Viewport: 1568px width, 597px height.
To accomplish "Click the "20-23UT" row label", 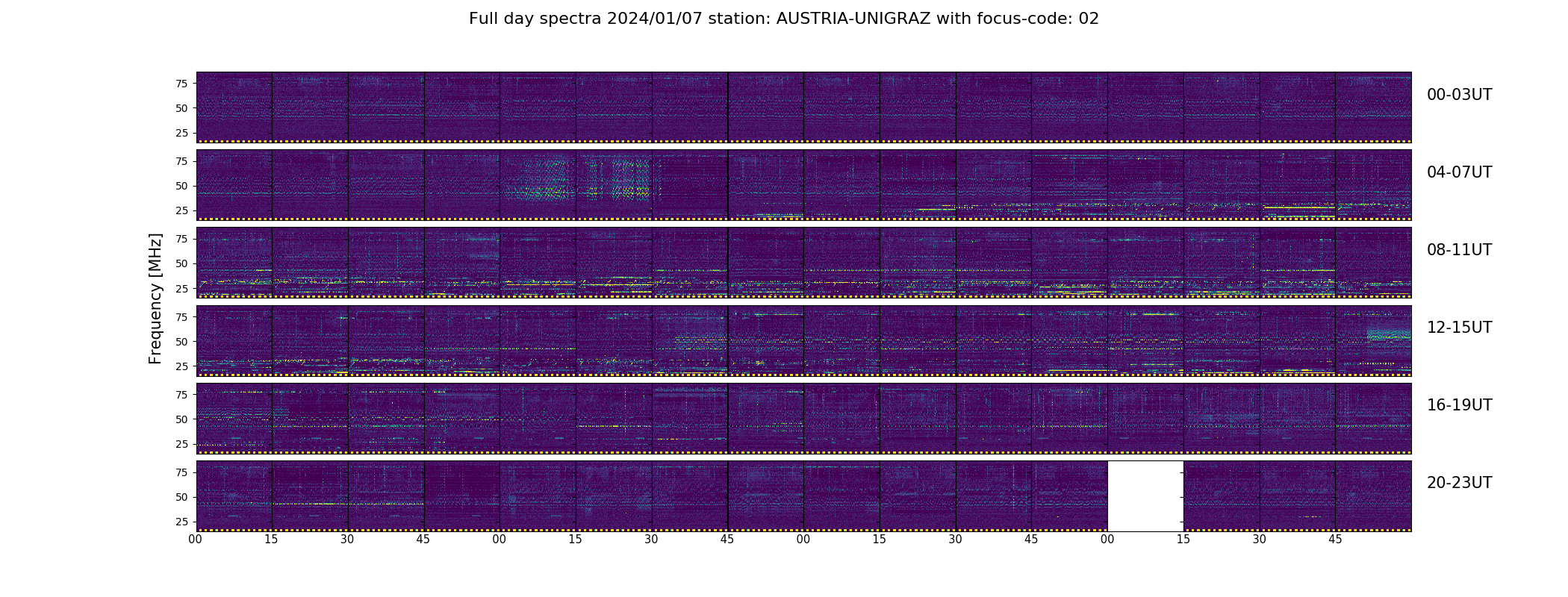I will pos(1459,483).
